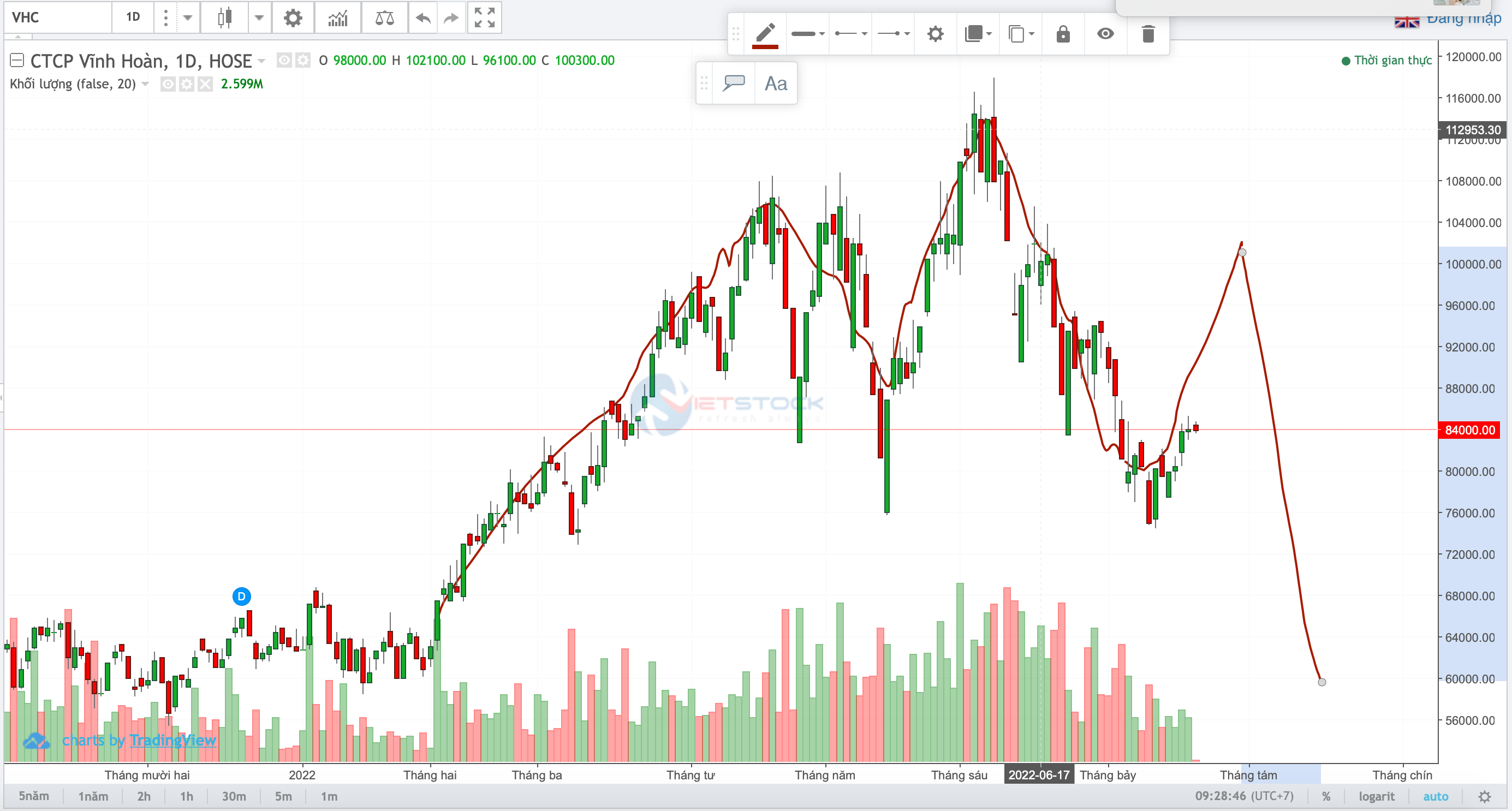Click the blue D dividend marker
This screenshot has width=1512, height=811.
(241, 596)
